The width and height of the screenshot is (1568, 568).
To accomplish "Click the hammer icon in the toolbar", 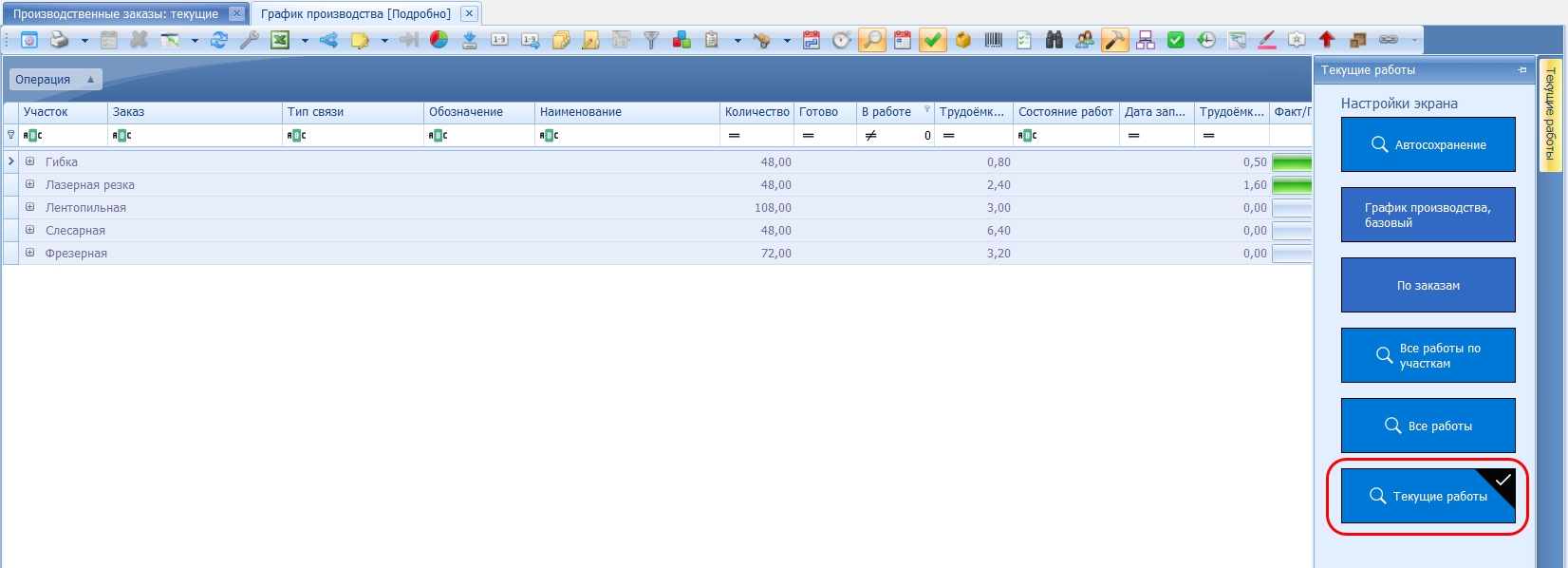I will click(x=1115, y=40).
